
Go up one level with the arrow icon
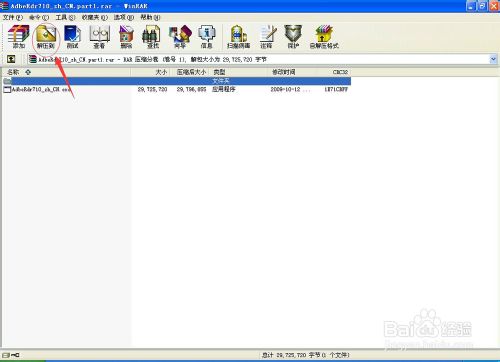click(11, 59)
